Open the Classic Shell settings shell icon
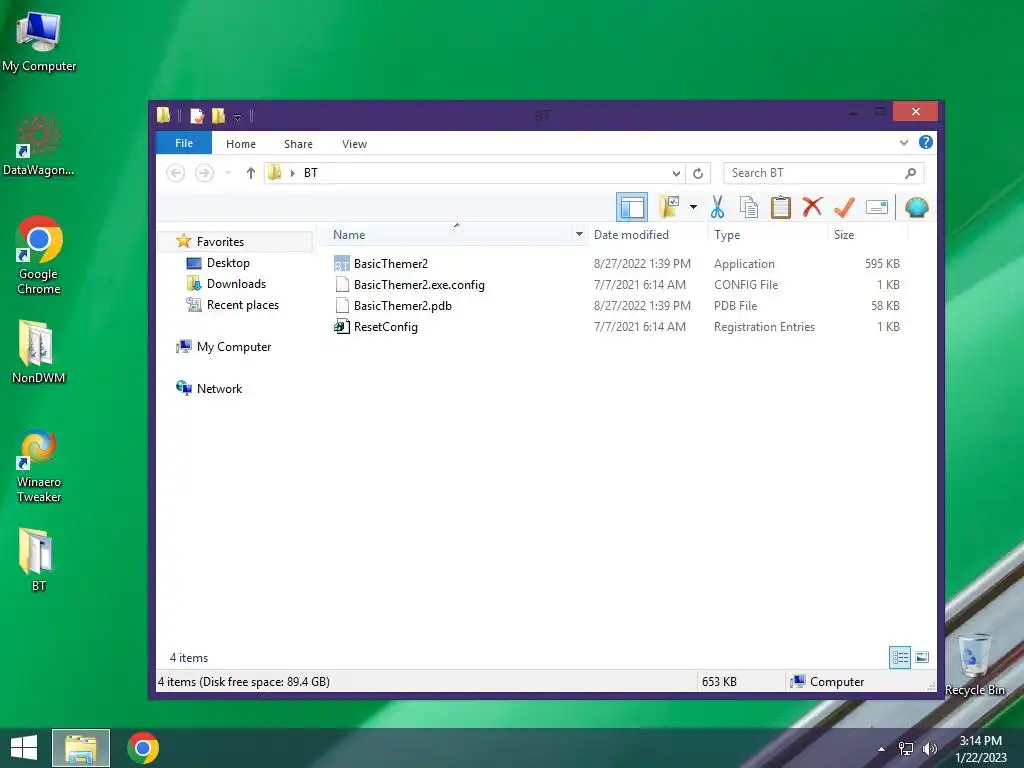 916,207
